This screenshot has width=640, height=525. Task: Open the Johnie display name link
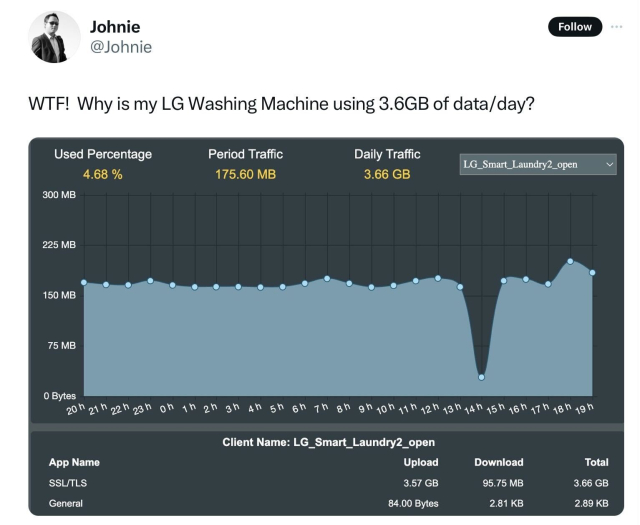point(115,26)
